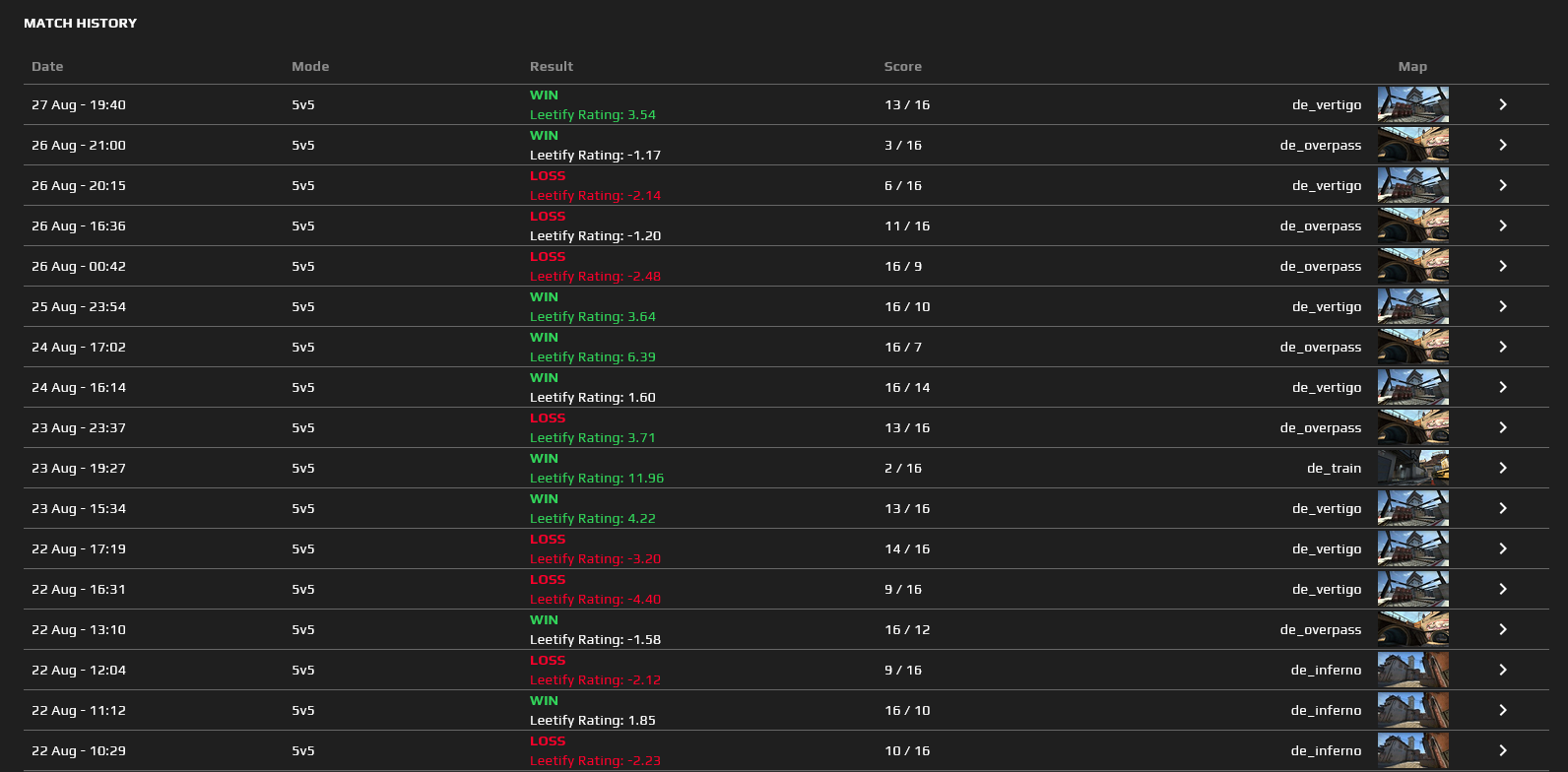Select 'Leetify Rating: -2.14' text
The width and height of the screenshot is (1568, 772).
pos(595,195)
